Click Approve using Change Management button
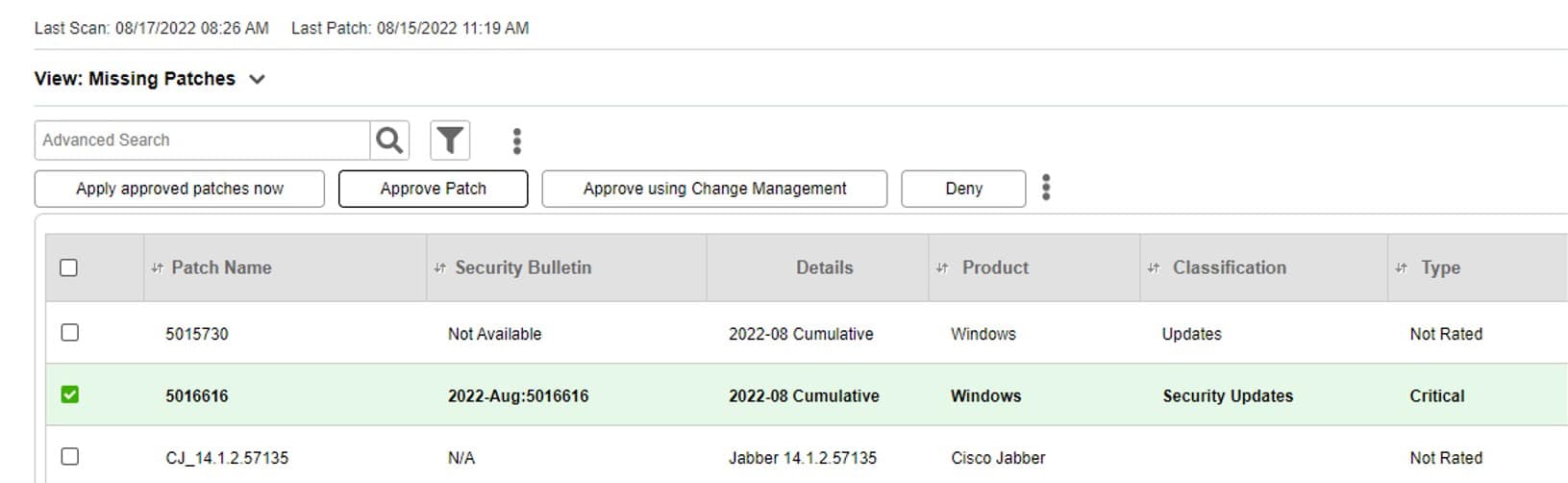 pos(714,189)
